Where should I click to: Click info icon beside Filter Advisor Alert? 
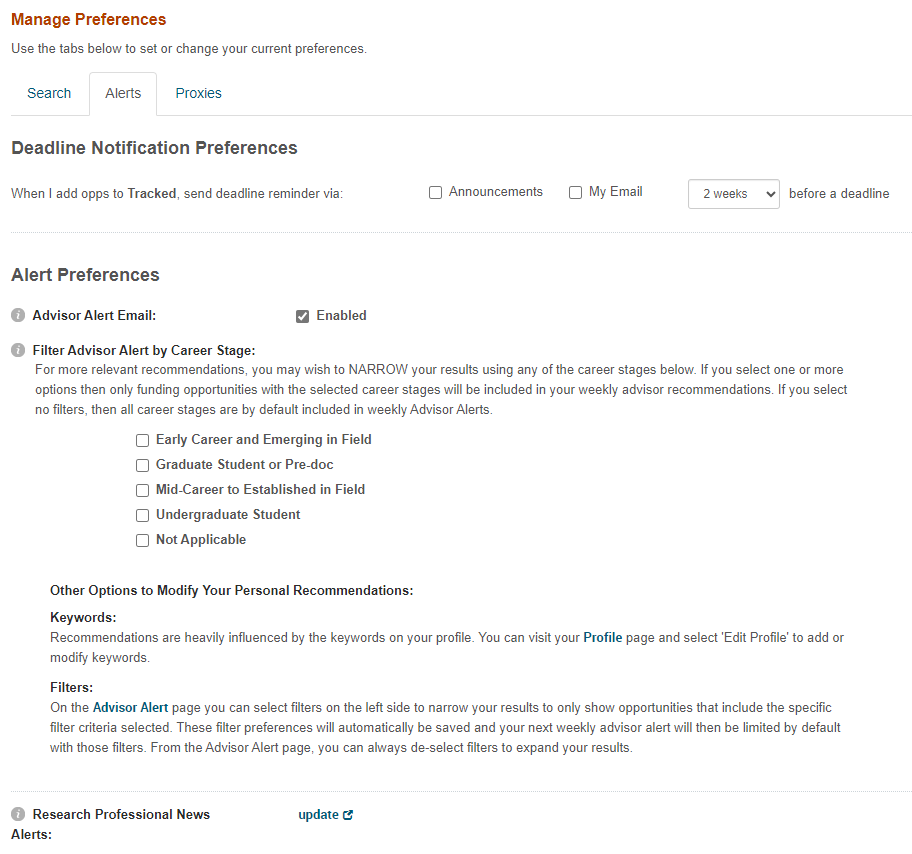18,351
